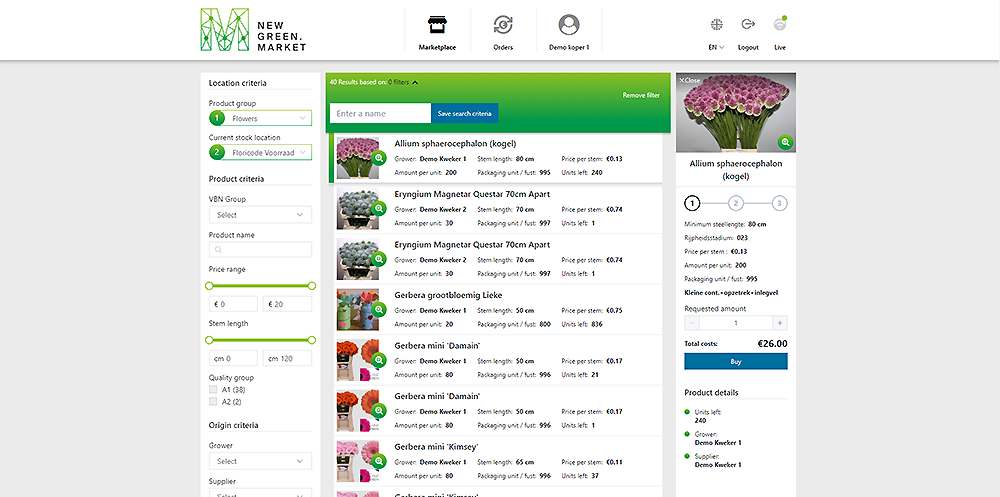Open the Product group Flowers dropdown

(260, 118)
